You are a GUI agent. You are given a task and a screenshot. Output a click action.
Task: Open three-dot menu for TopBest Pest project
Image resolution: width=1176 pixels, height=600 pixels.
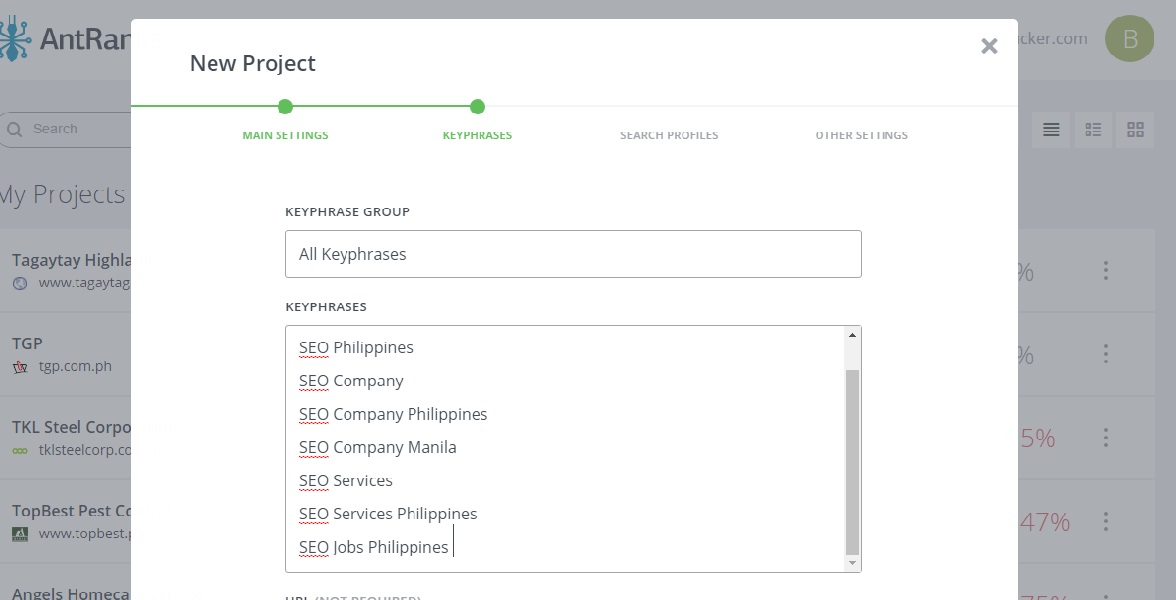(1106, 521)
